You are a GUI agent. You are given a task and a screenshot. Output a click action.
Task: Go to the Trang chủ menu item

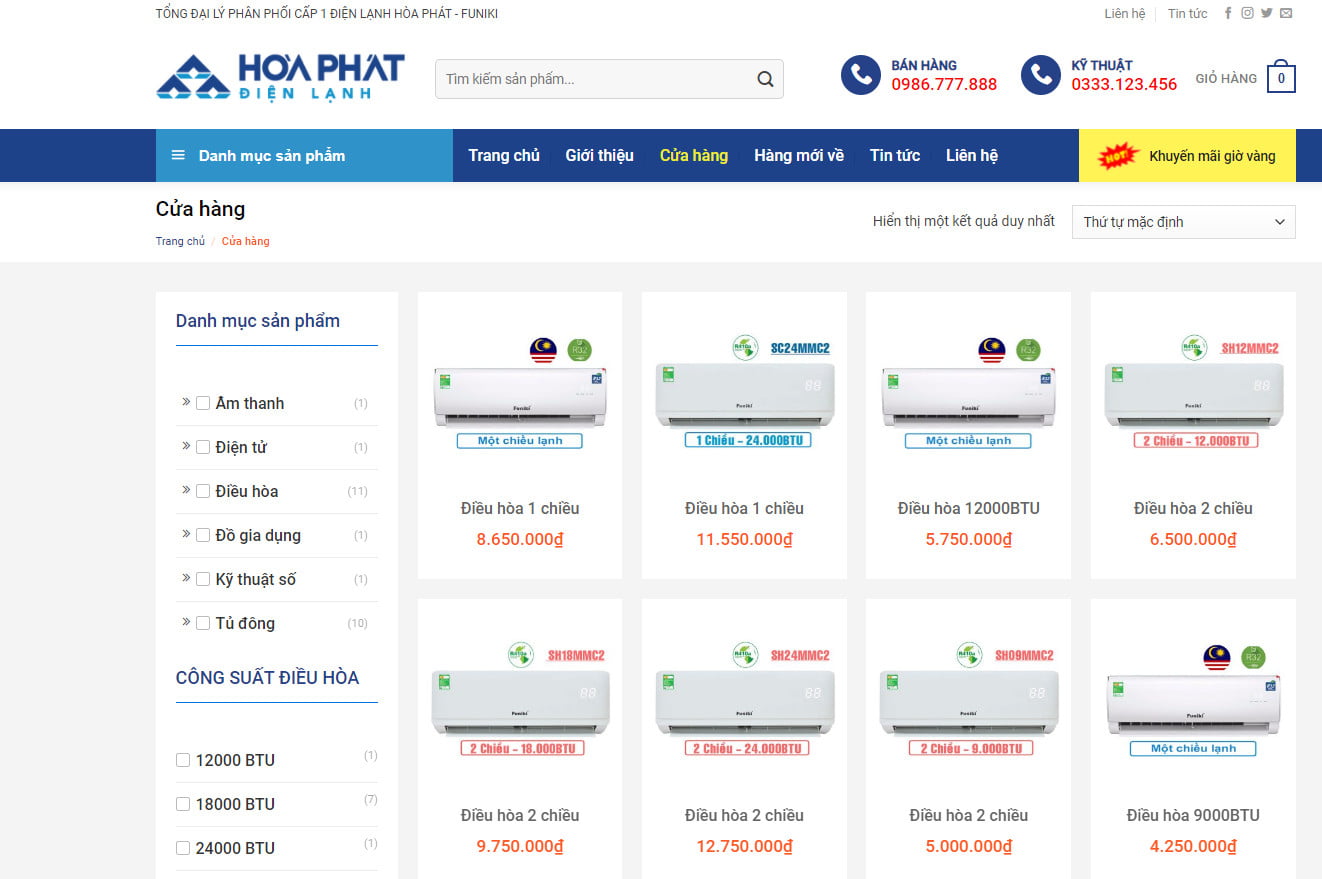coord(504,155)
